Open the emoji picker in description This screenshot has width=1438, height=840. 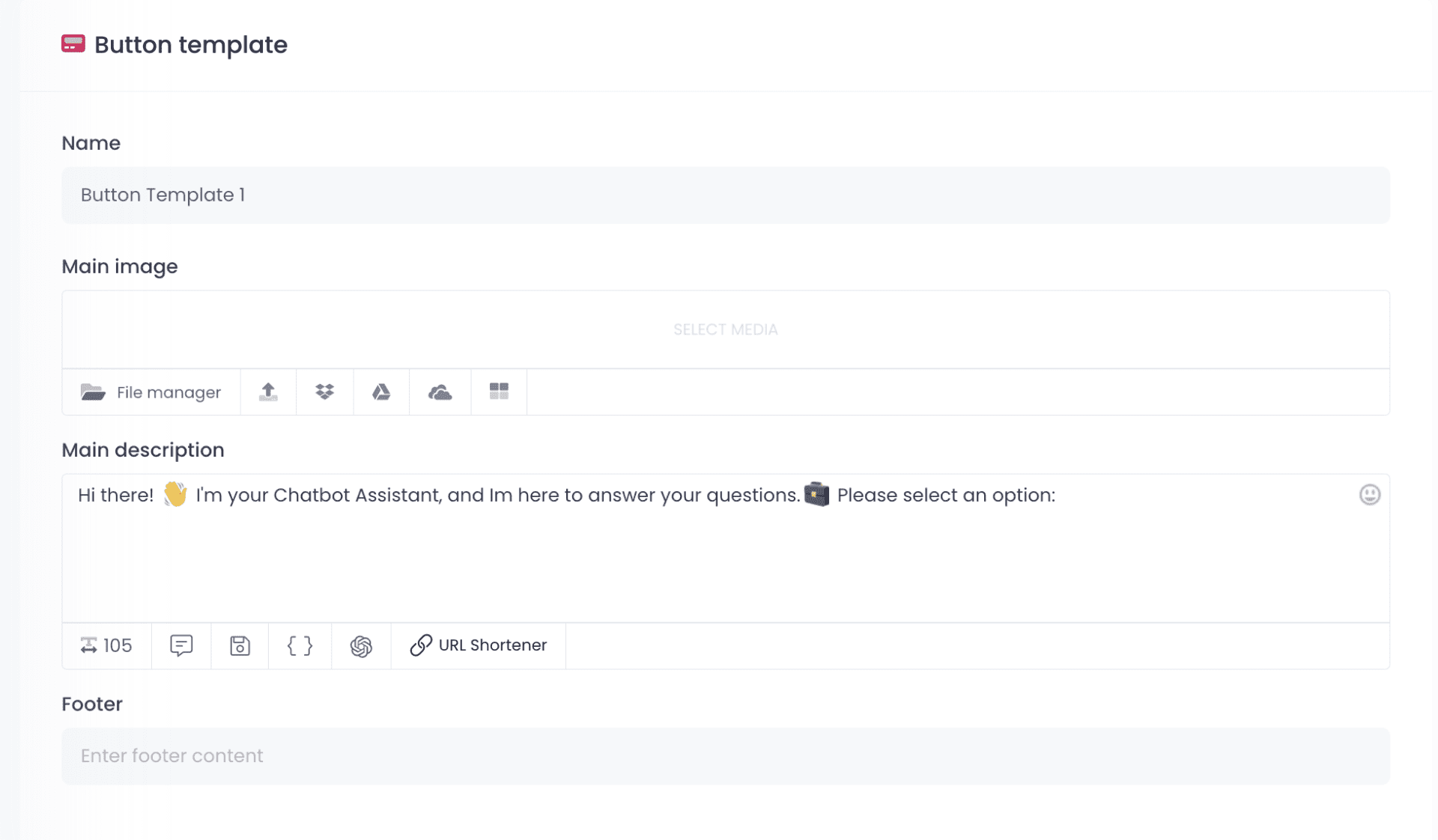tap(1369, 495)
